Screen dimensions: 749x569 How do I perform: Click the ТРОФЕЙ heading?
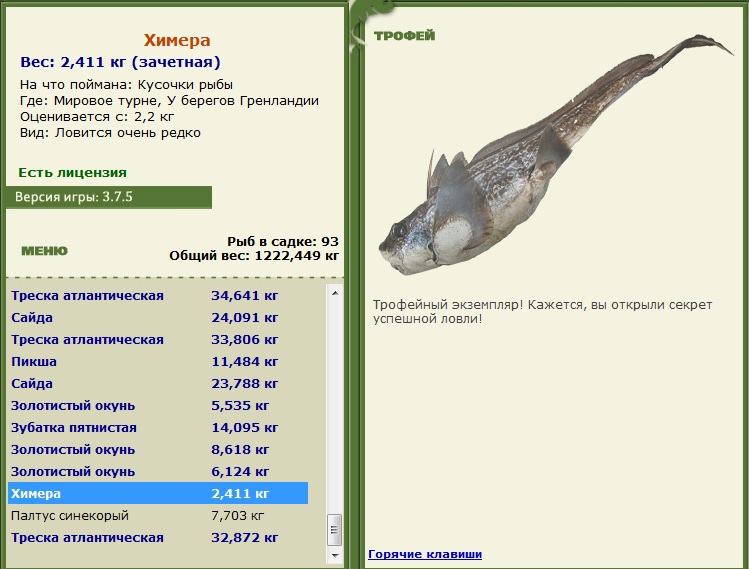click(405, 35)
